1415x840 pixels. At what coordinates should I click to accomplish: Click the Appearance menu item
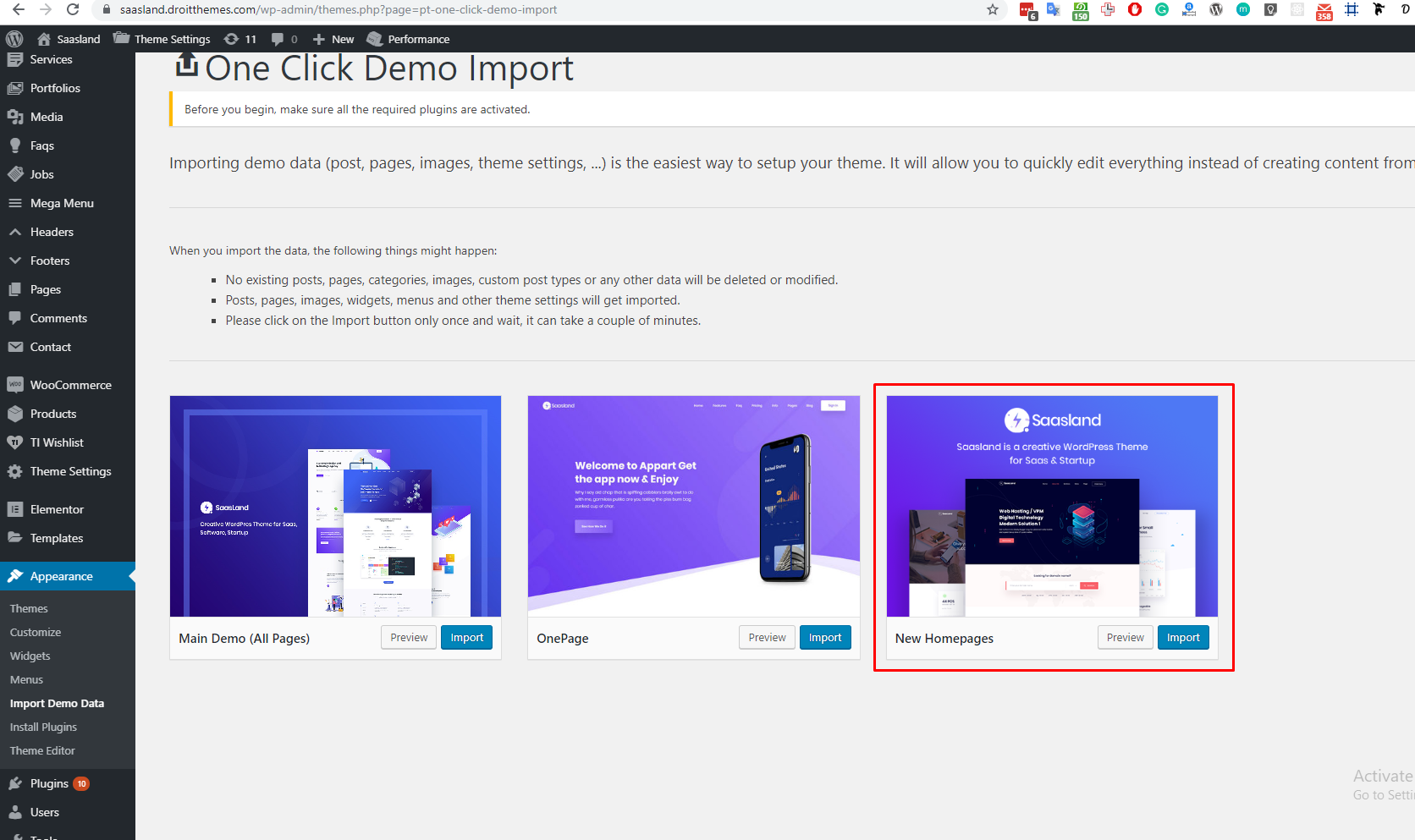click(x=68, y=576)
